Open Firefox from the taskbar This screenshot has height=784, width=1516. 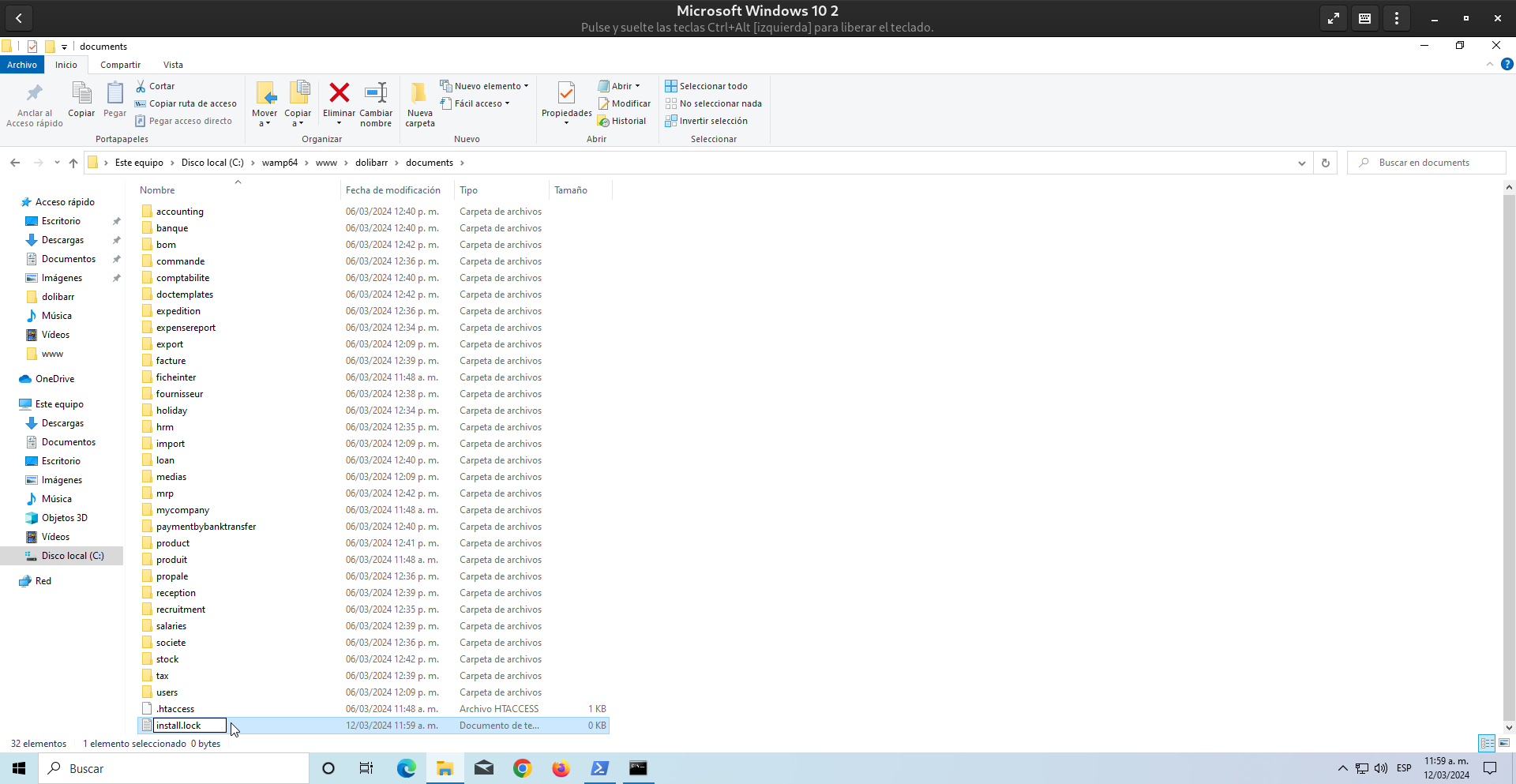coord(561,768)
